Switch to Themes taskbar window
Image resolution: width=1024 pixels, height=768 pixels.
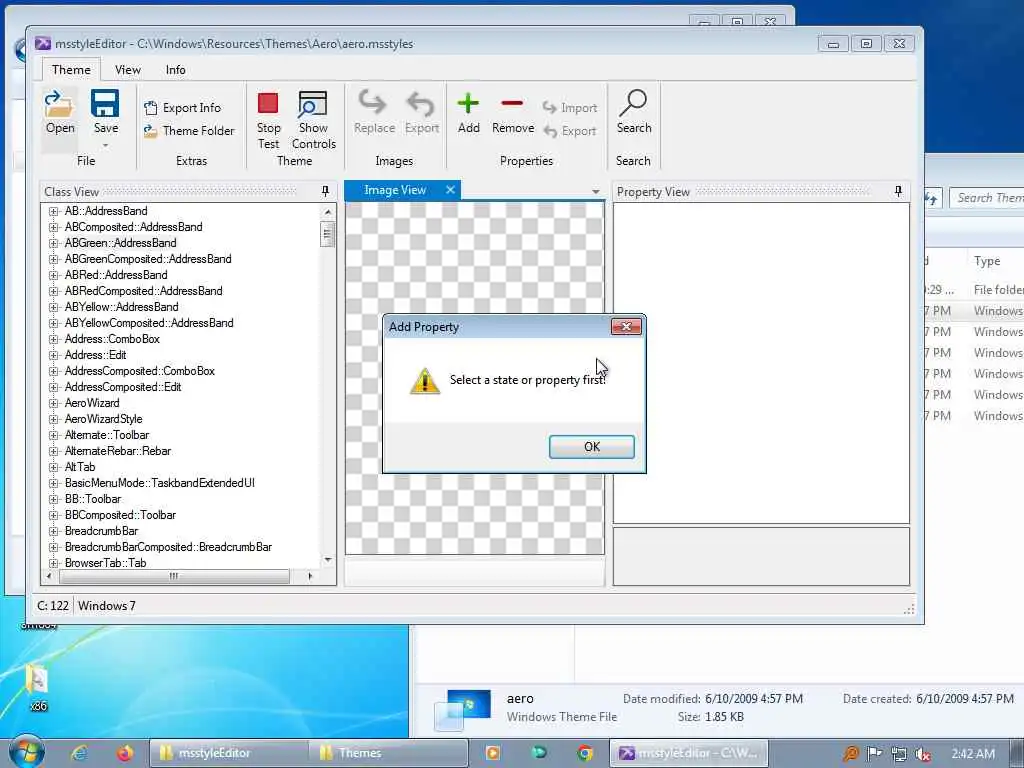388,753
